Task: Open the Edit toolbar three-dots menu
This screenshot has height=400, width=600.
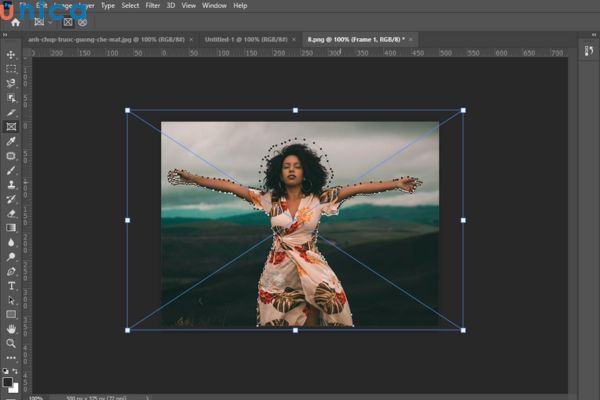Action: coord(11,357)
